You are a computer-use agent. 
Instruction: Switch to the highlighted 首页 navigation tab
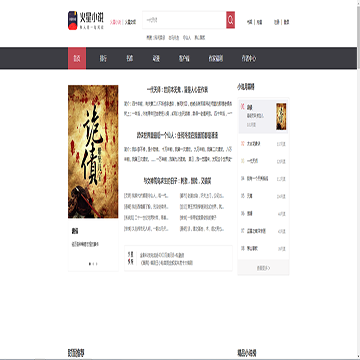[77, 58]
